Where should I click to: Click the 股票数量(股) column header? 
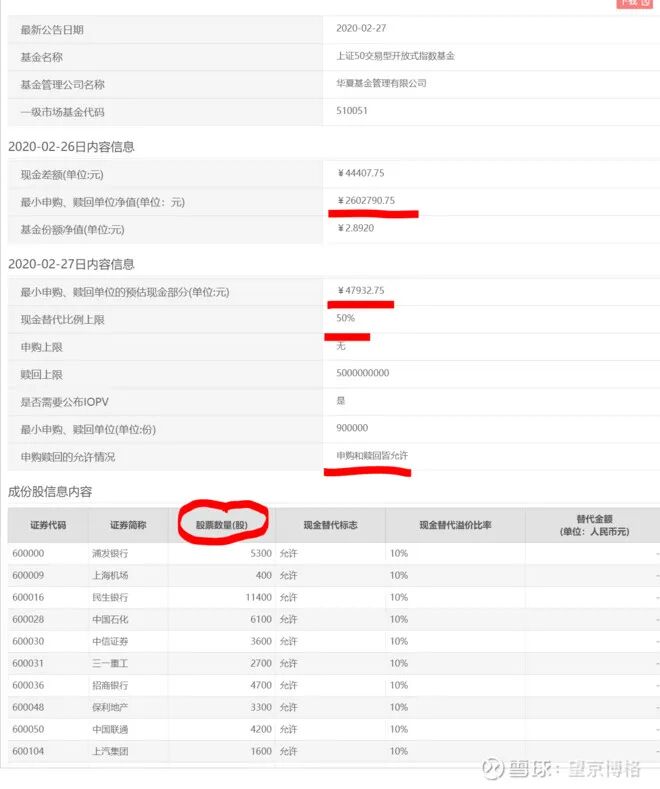point(222,525)
